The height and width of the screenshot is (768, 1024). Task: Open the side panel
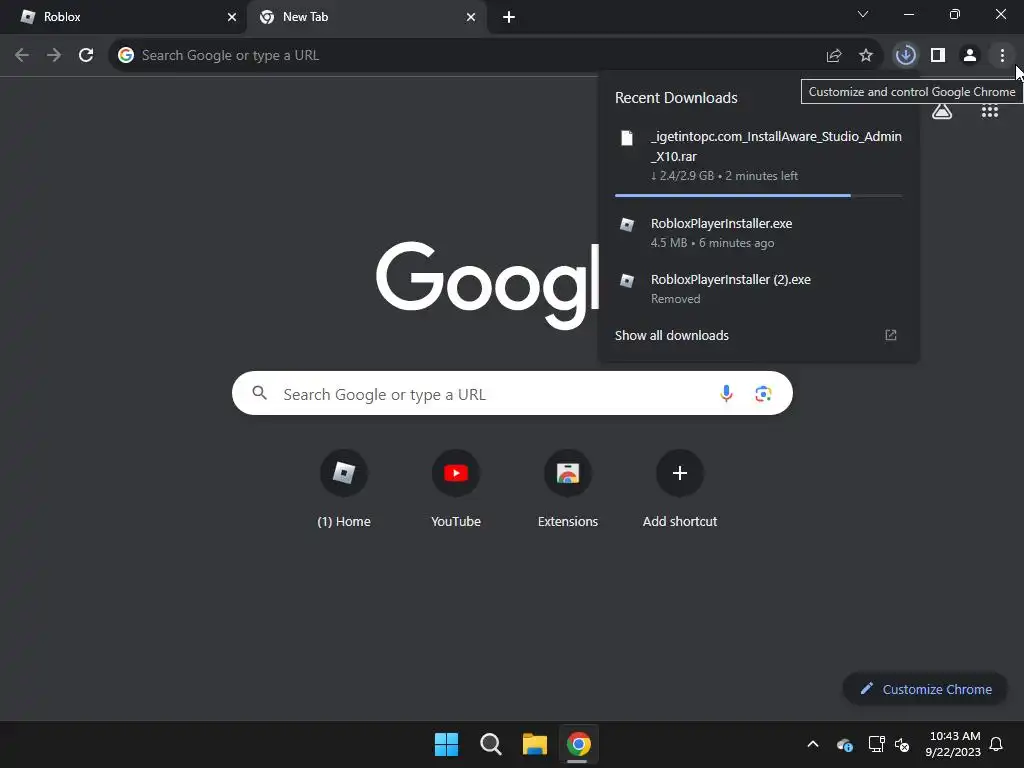938,56
